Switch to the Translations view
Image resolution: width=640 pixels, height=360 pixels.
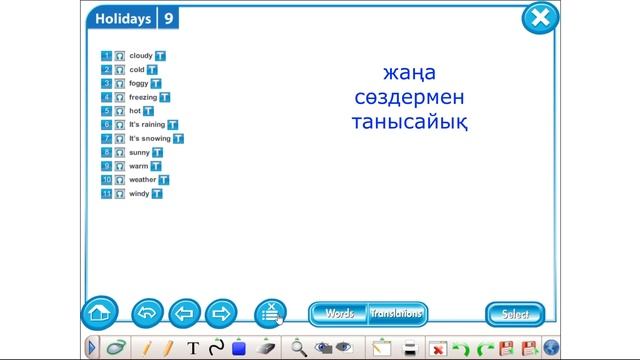pos(397,314)
